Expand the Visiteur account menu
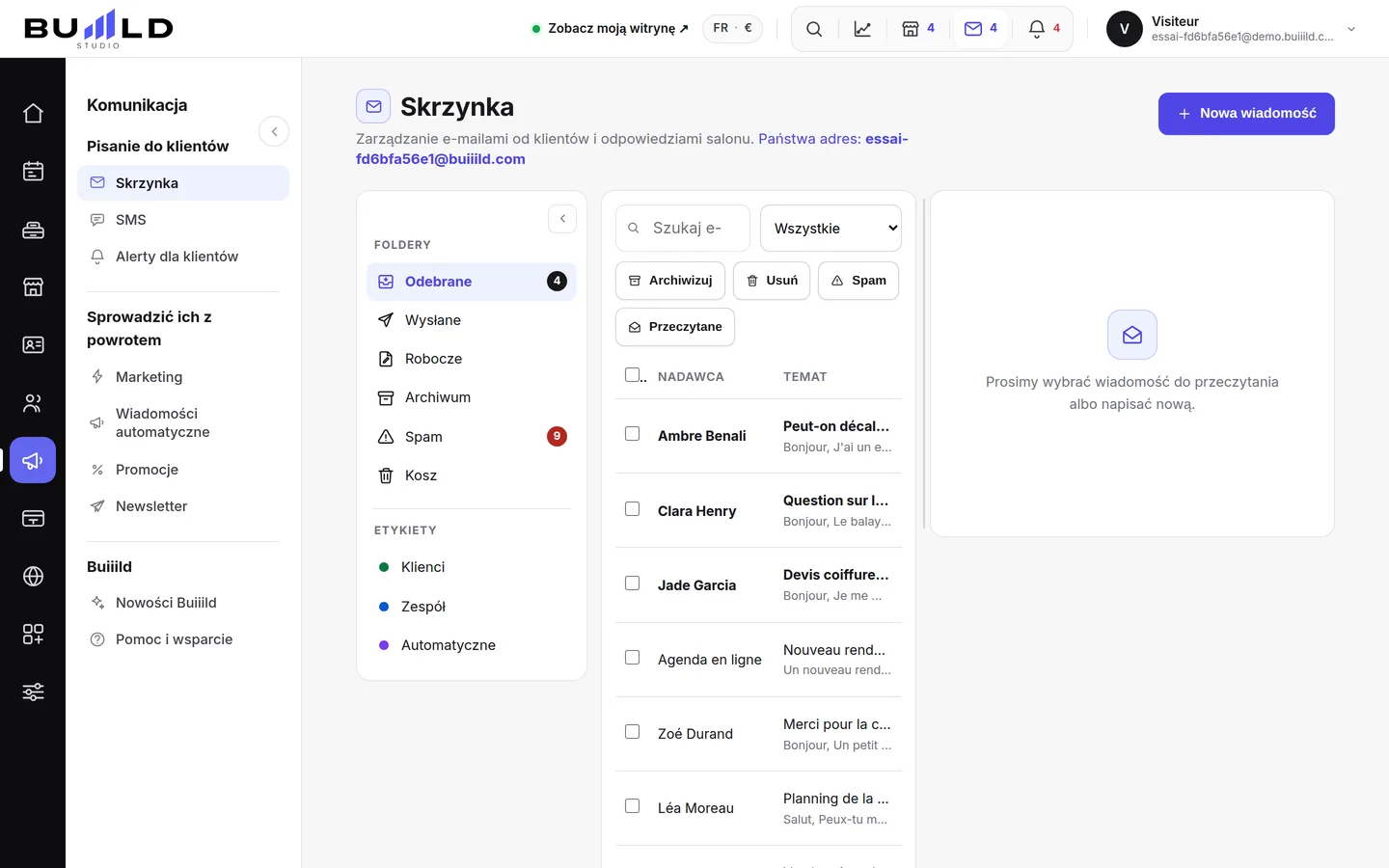1389x868 pixels. click(1351, 29)
